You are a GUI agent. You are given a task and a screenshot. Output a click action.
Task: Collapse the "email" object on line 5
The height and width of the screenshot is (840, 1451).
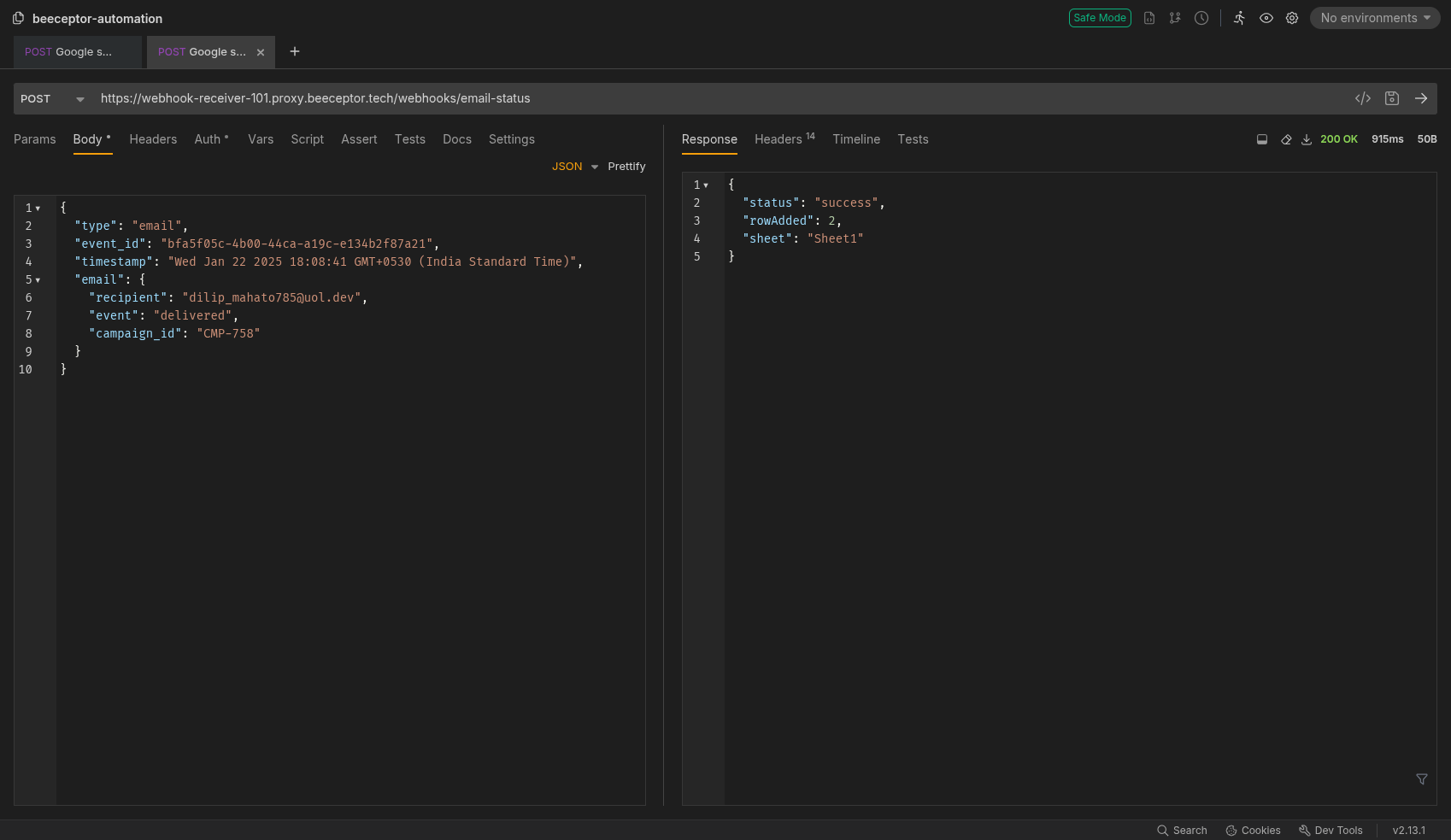pos(38,280)
